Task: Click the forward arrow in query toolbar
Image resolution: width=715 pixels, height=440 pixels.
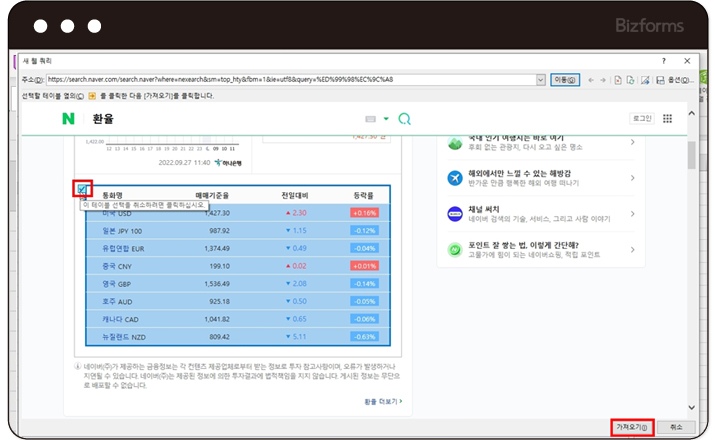Action: 602,79
